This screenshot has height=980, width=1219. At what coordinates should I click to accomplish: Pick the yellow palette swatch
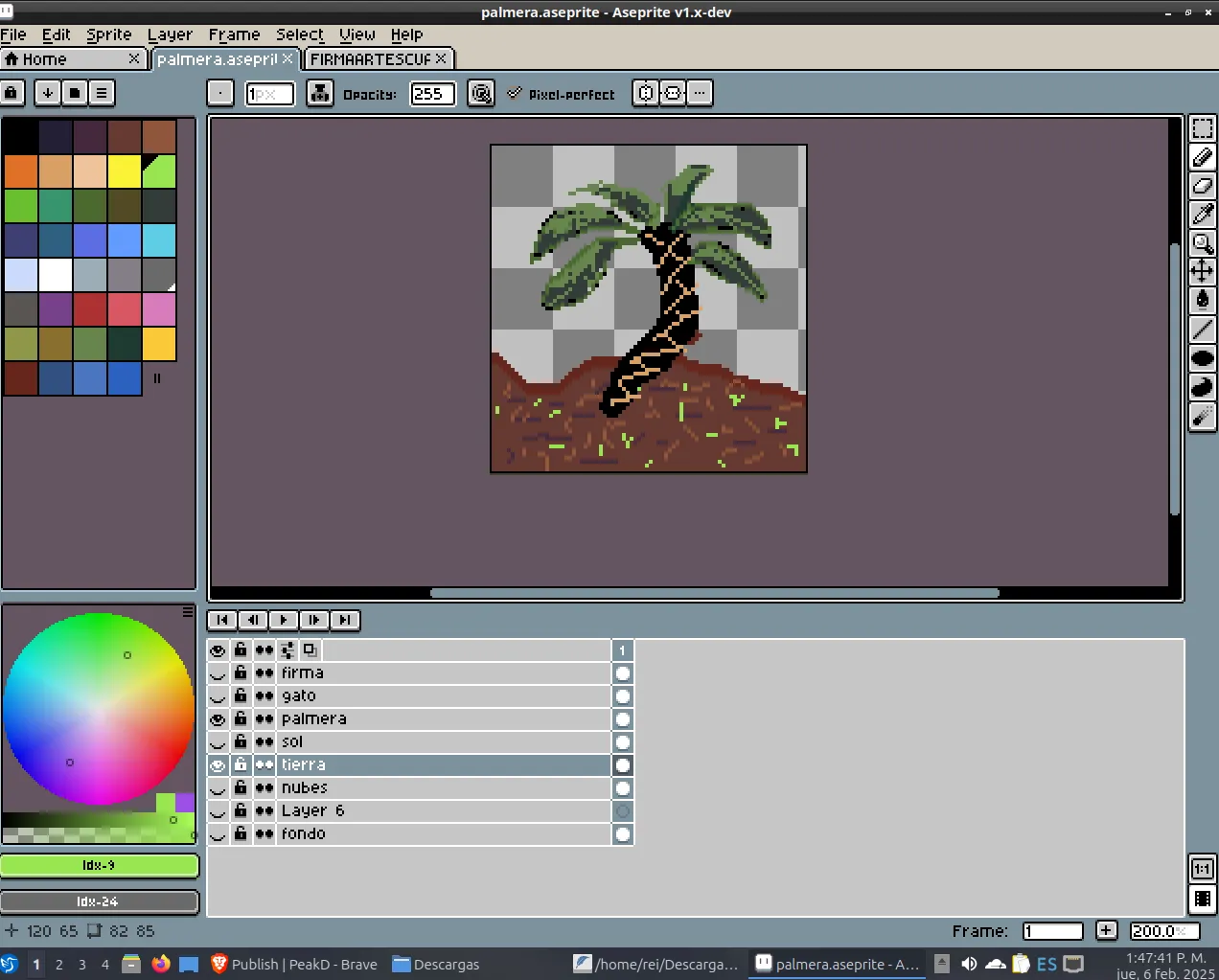click(125, 171)
